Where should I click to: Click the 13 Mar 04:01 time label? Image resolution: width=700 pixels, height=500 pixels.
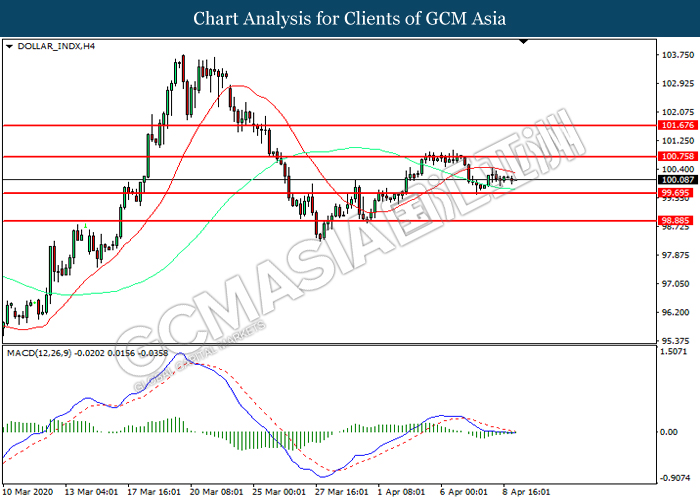click(x=91, y=492)
